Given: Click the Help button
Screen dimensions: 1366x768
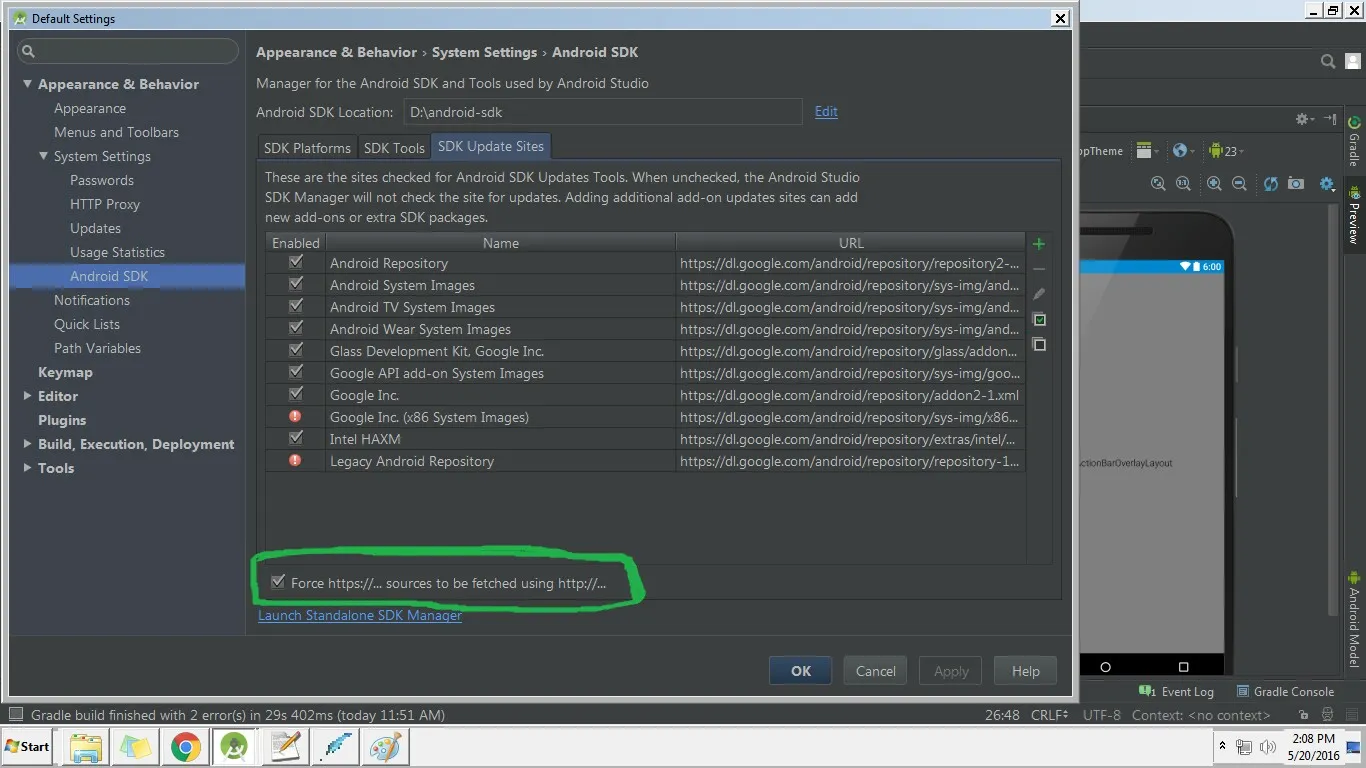Looking at the screenshot, I should point(1025,671).
